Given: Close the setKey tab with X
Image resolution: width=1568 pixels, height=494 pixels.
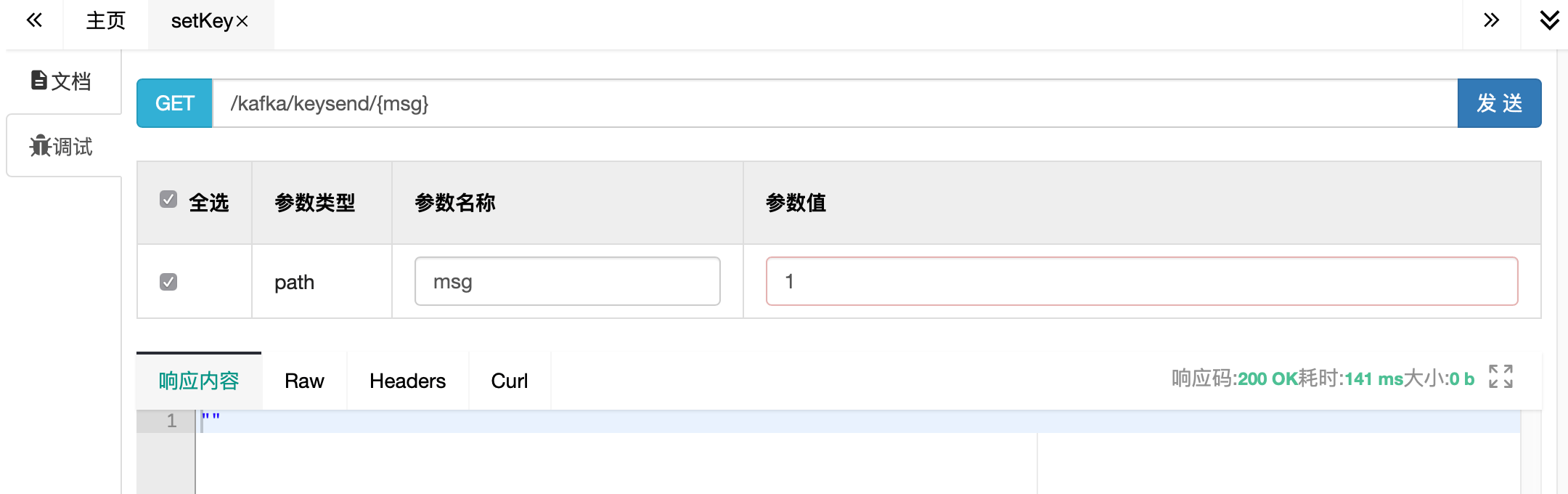Looking at the screenshot, I should [242, 22].
